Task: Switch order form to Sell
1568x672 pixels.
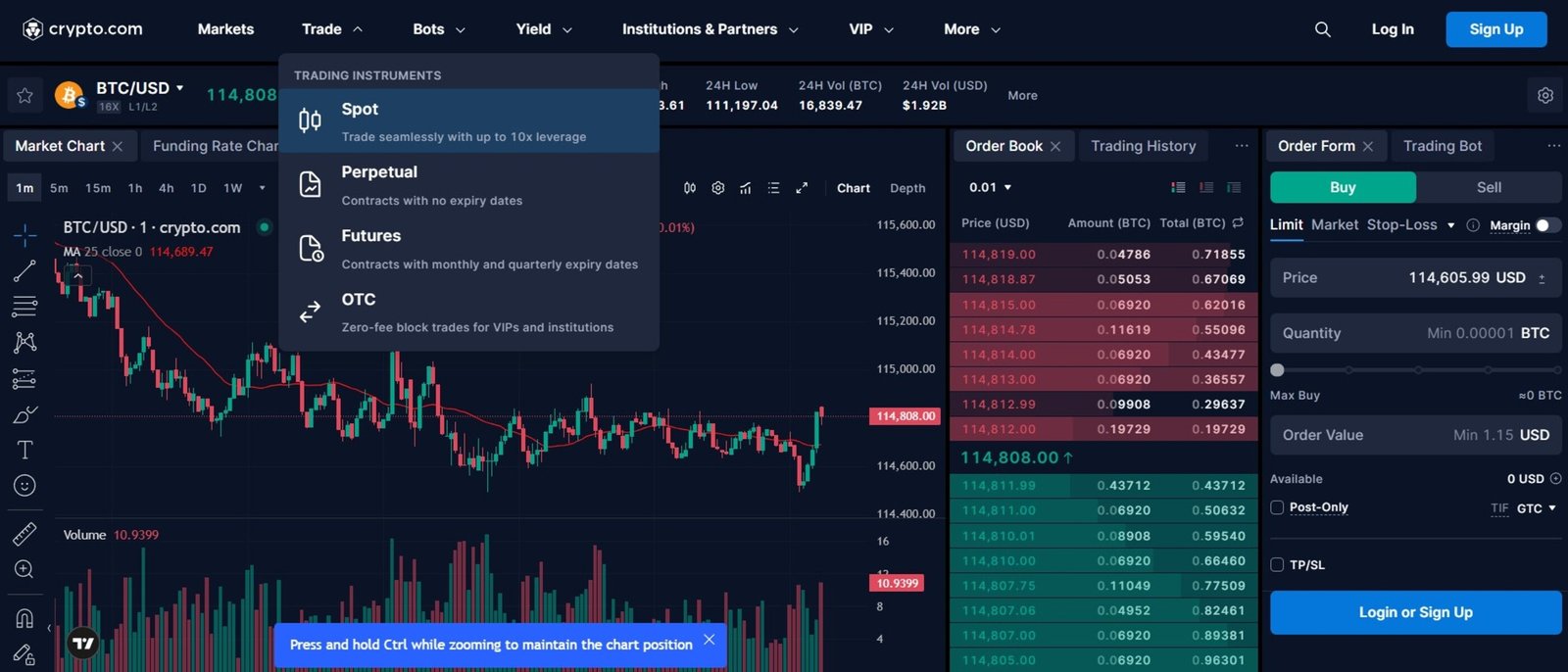Action: [x=1488, y=187]
